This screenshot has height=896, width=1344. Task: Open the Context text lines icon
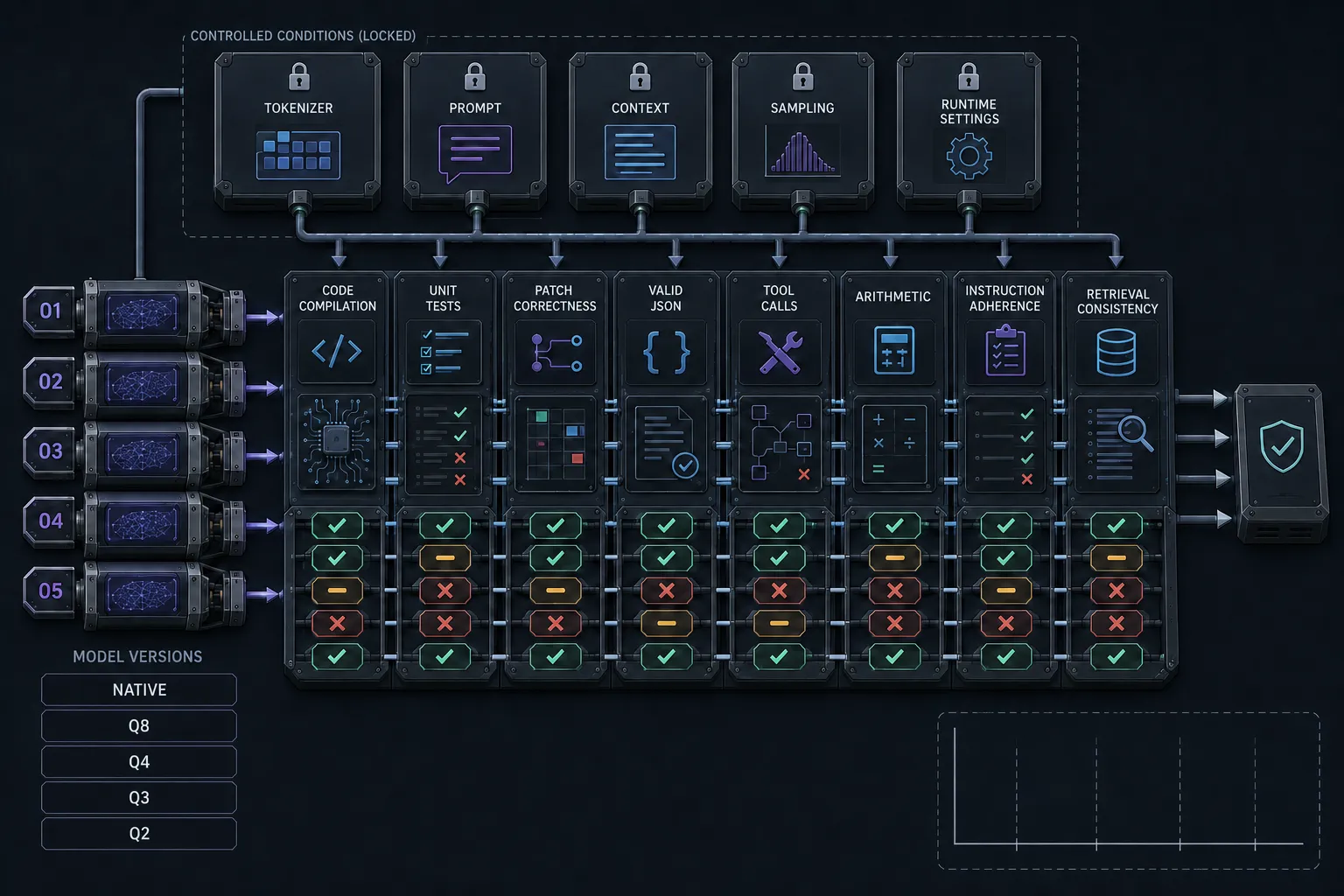(x=640, y=152)
